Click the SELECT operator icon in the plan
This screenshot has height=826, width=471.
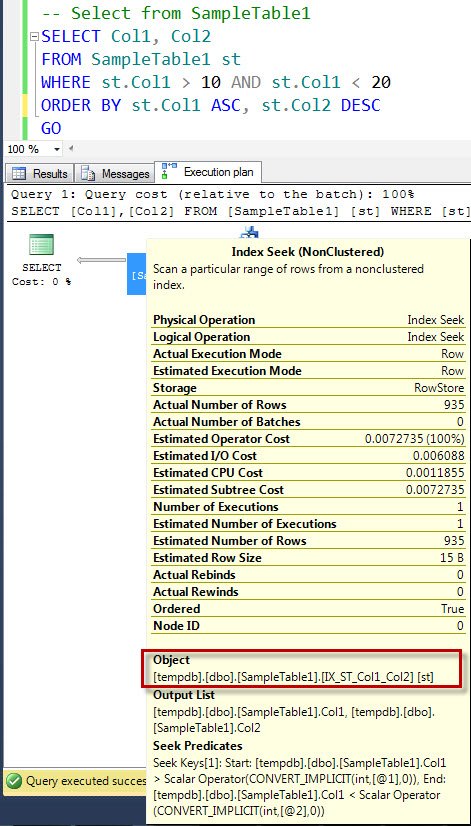click(x=42, y=245)
